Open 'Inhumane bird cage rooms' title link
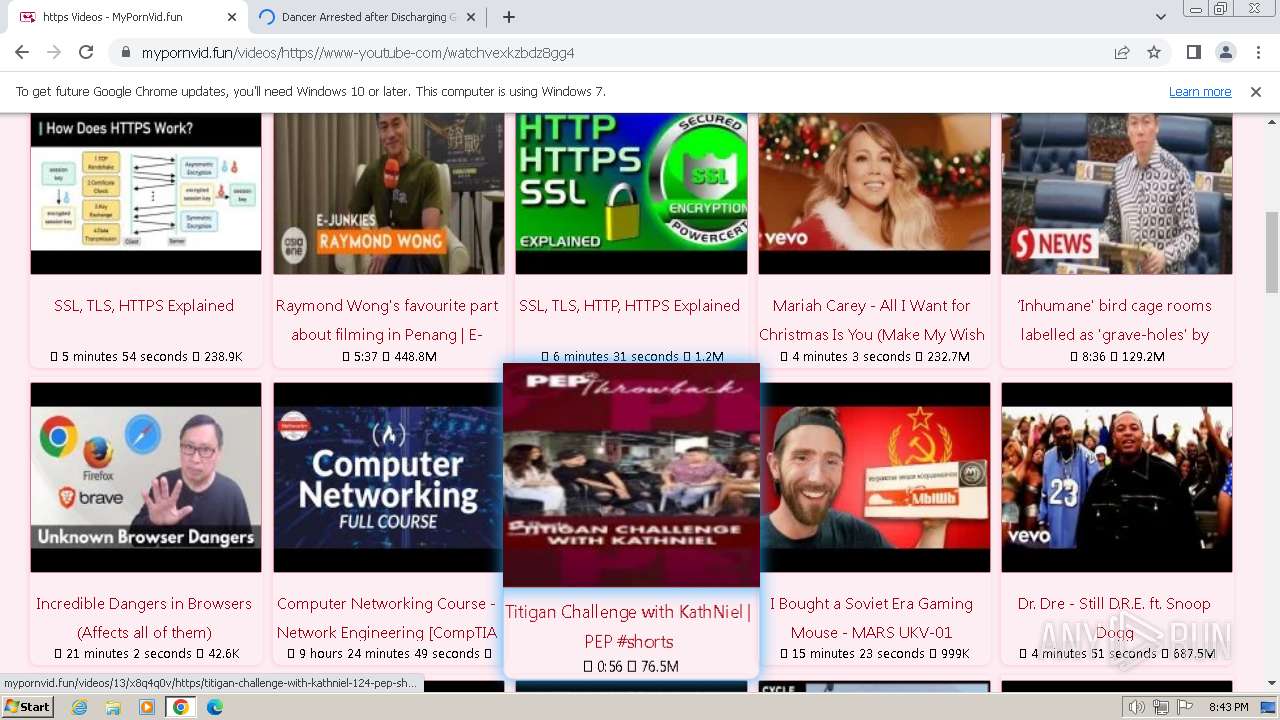This screenshot has width=1280, height=720. pos(1115,320)
